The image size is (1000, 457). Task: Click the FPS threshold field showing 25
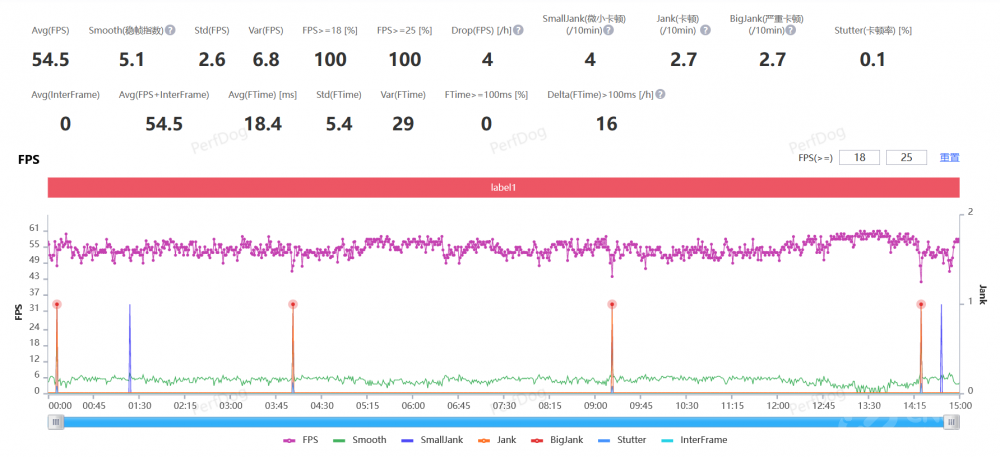point(906,157)
